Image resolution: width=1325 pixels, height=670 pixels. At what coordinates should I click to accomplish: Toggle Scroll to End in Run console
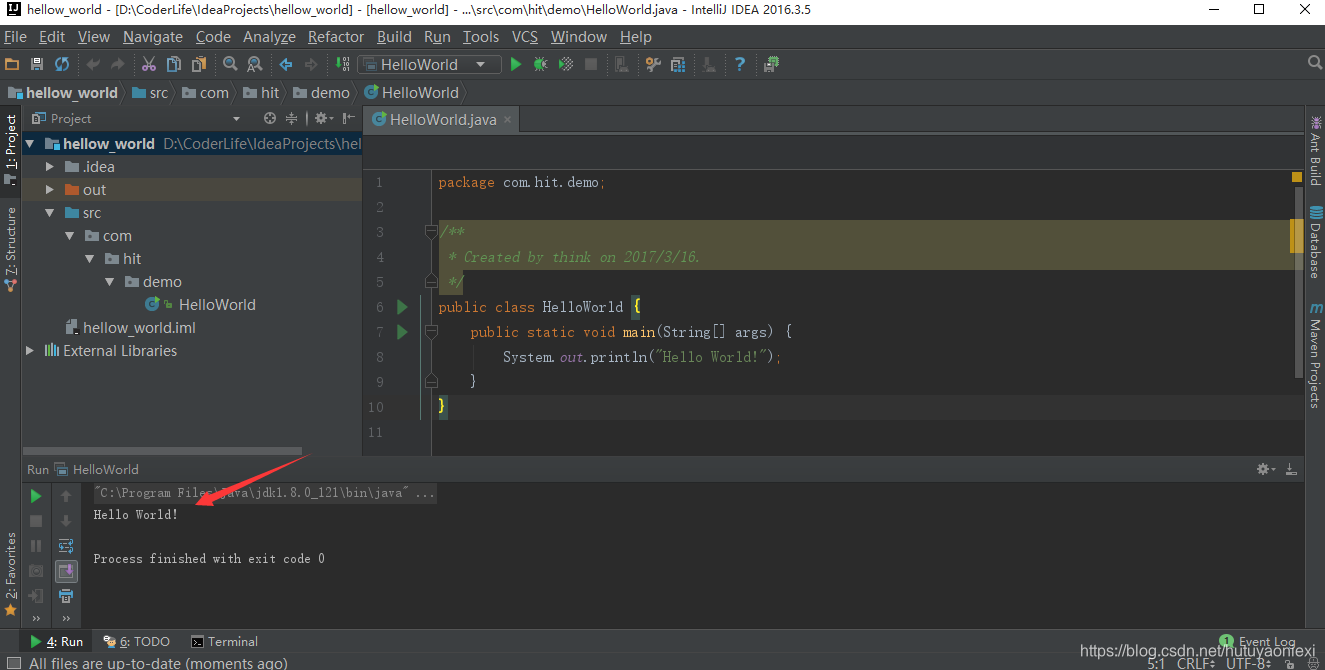[66, 571]
